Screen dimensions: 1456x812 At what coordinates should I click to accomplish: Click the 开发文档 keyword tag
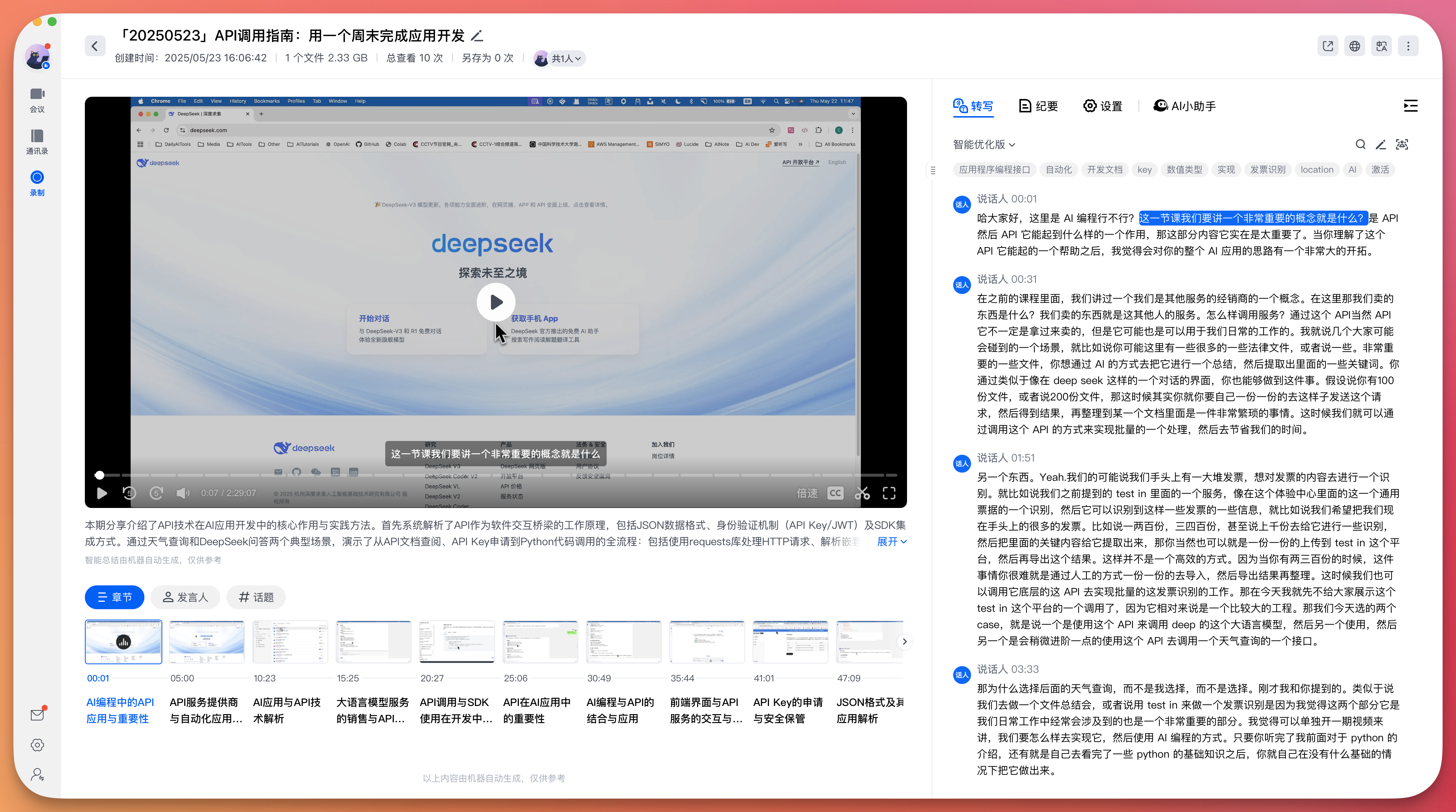[x=1104, y=170]
